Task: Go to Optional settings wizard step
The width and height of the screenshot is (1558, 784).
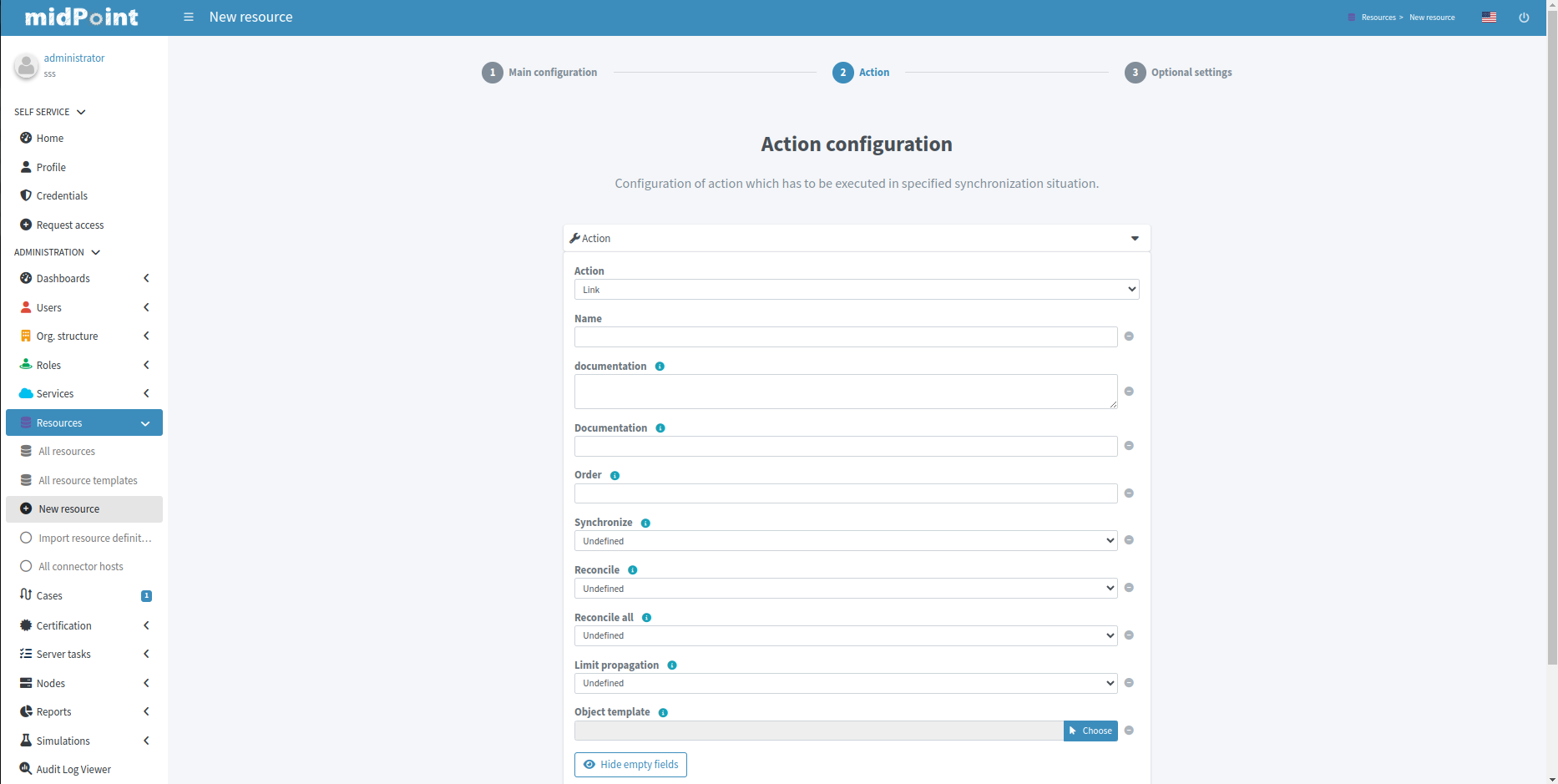Action: [1178, 73]
